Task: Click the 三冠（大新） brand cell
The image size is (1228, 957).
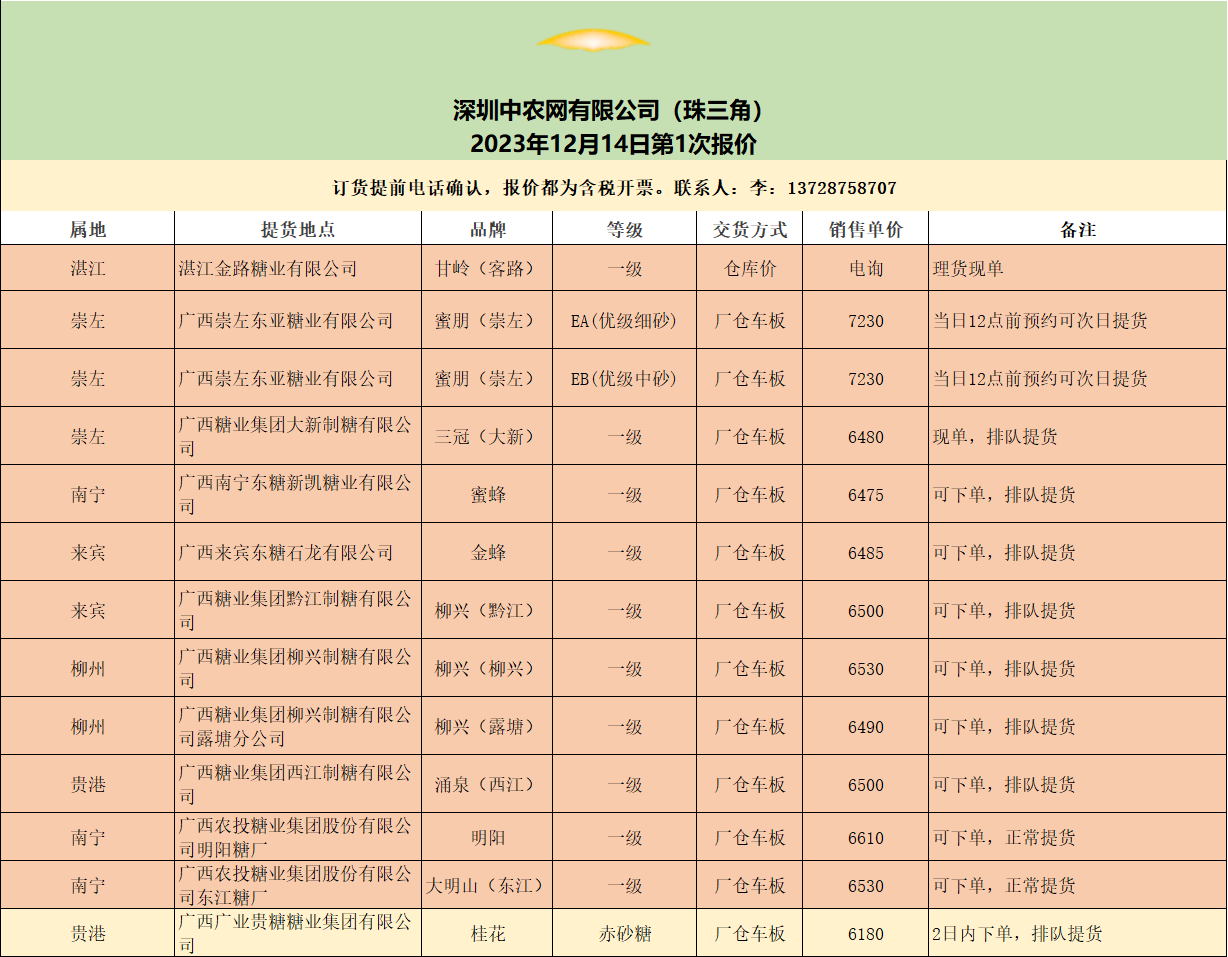Action: pyautogui.click(x=487, y=437)
